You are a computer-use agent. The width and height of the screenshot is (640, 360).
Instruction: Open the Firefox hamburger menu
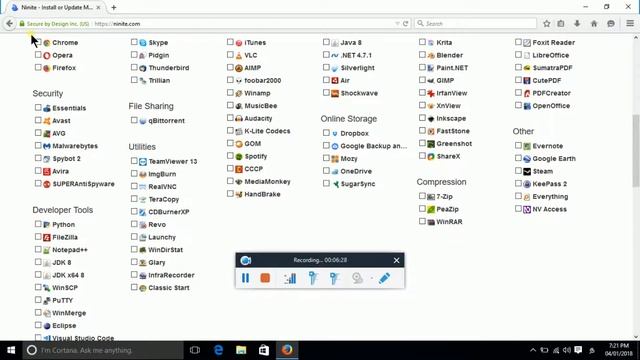[630, 24]
